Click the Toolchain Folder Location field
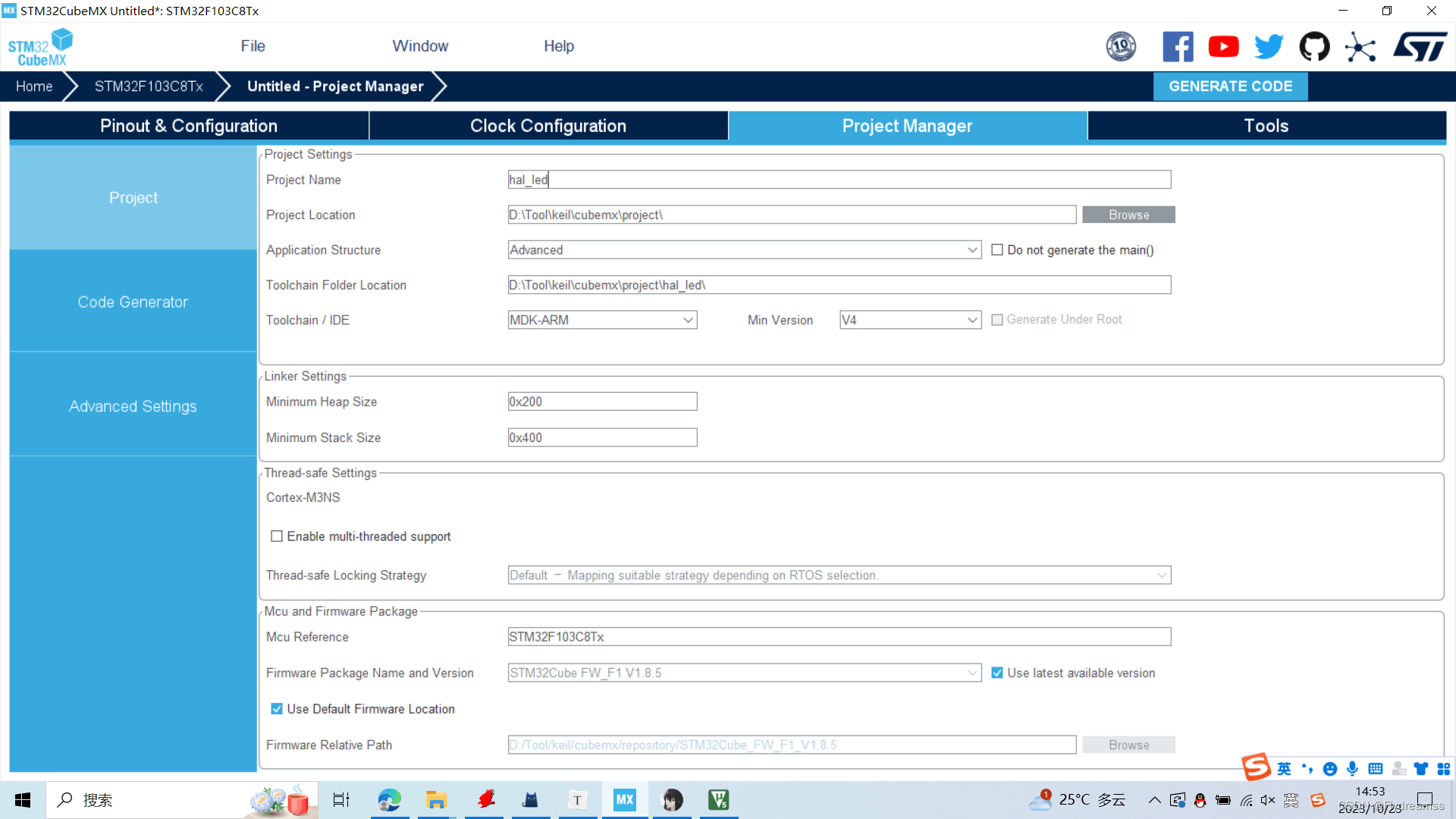 pos(839,285)
